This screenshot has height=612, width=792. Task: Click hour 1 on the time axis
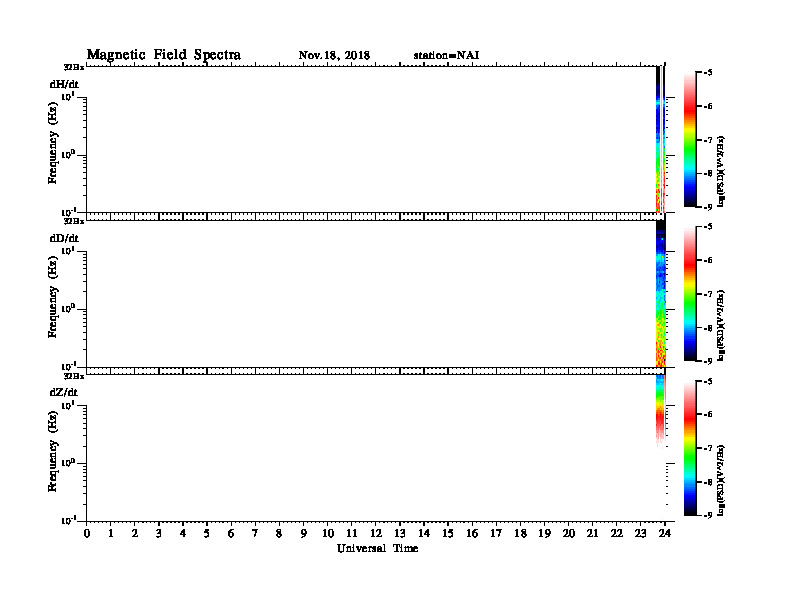(111, 534)
